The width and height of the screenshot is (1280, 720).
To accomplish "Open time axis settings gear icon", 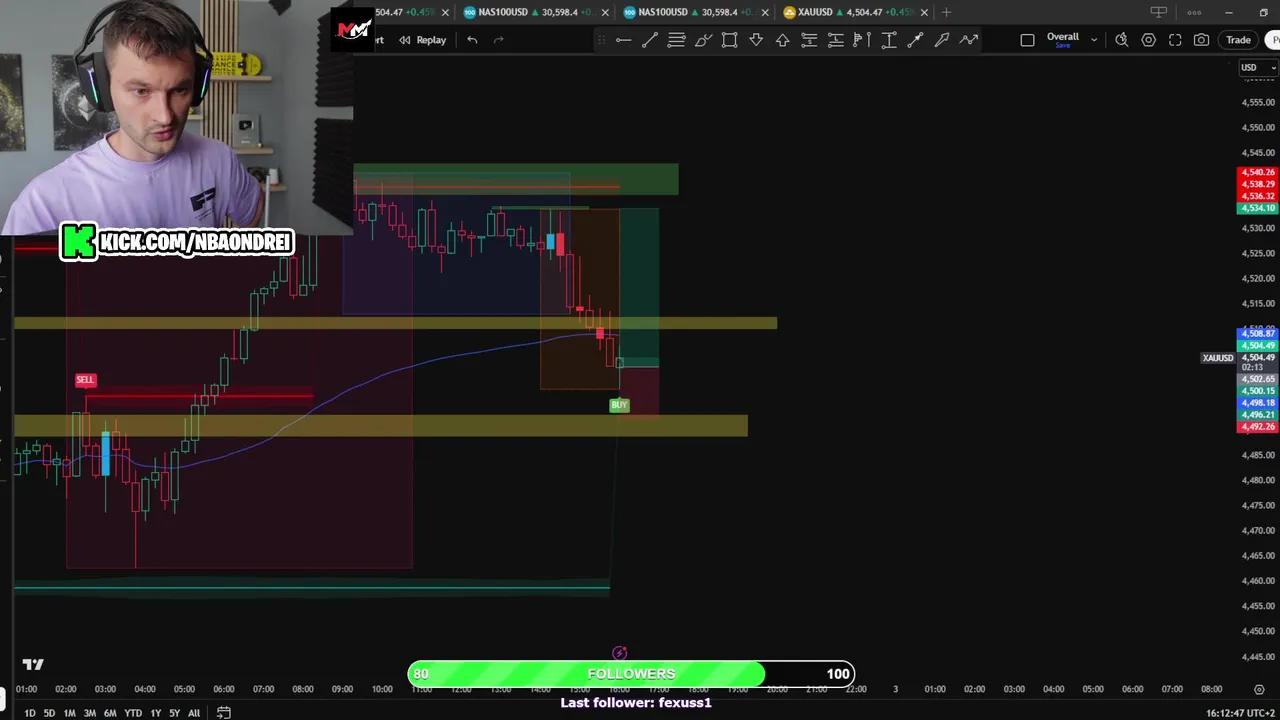I will coord(1258,689).
